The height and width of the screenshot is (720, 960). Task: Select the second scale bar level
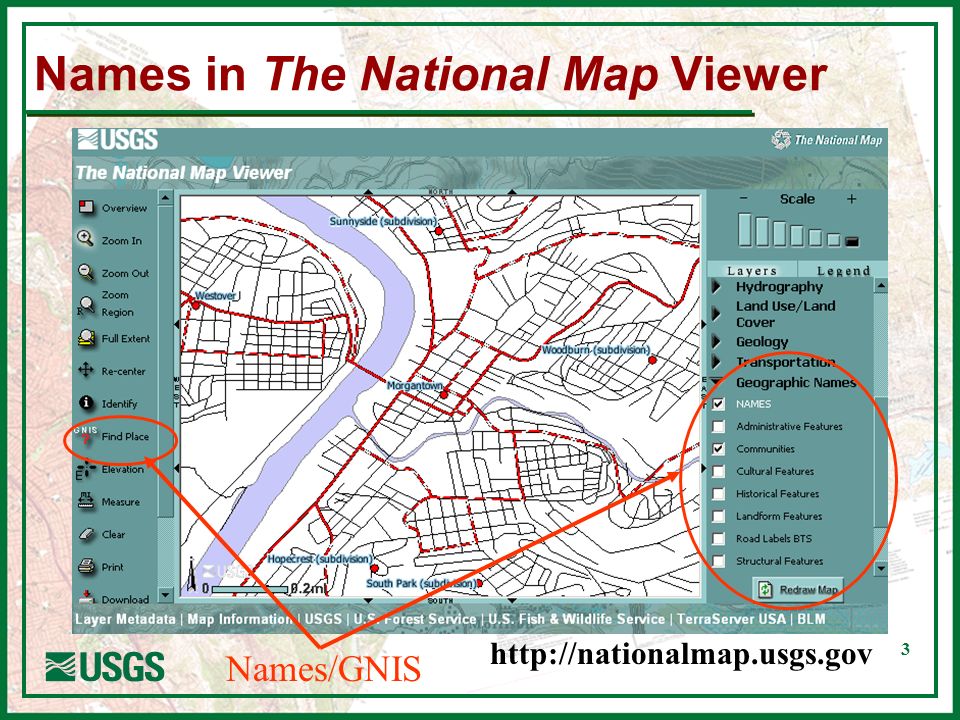pyautogui.click(x=762, y=231)
